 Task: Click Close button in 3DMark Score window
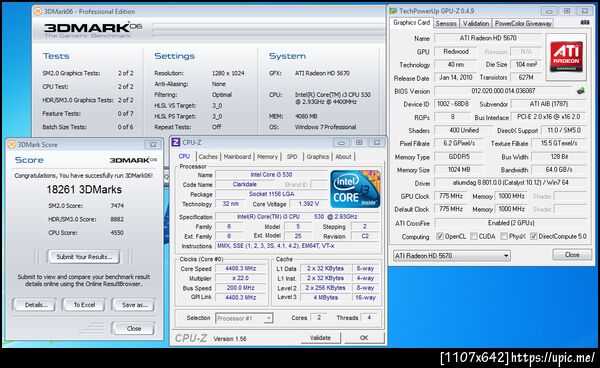pyautogui.click(x=134, y=328)
